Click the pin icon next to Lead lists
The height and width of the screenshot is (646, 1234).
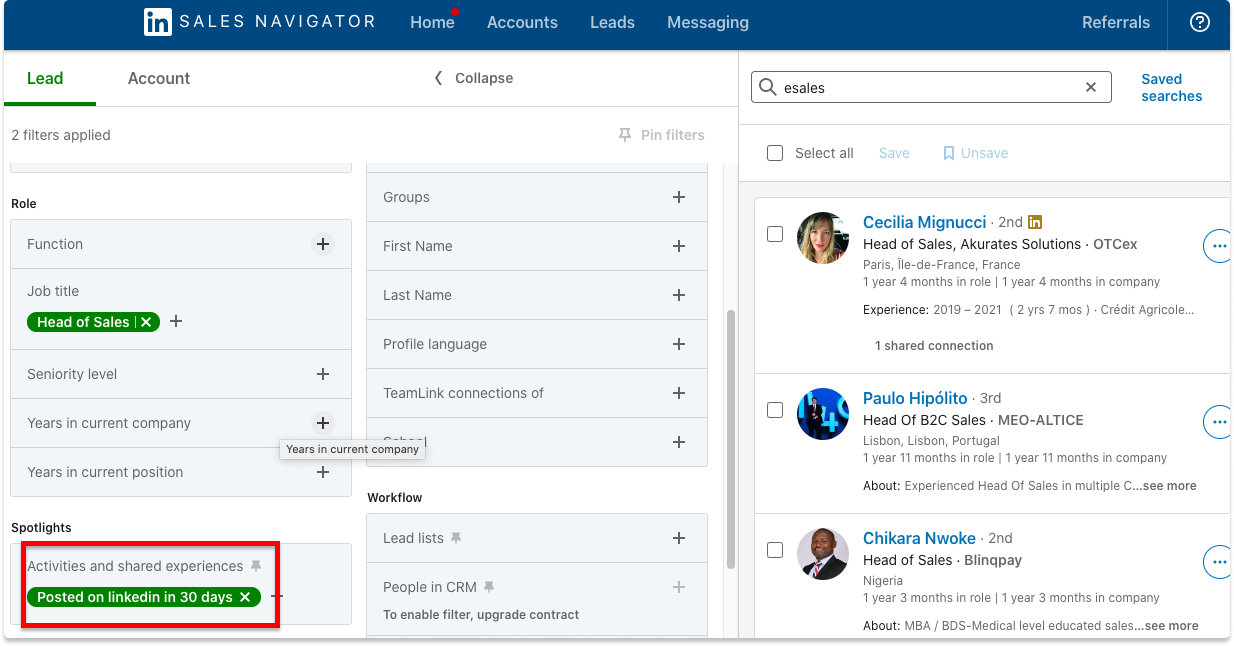click(x=456, y=538)
